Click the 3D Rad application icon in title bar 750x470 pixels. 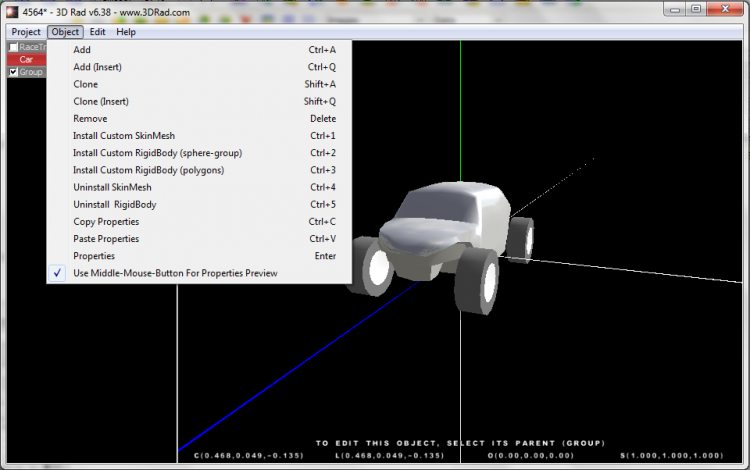point(11,10)
